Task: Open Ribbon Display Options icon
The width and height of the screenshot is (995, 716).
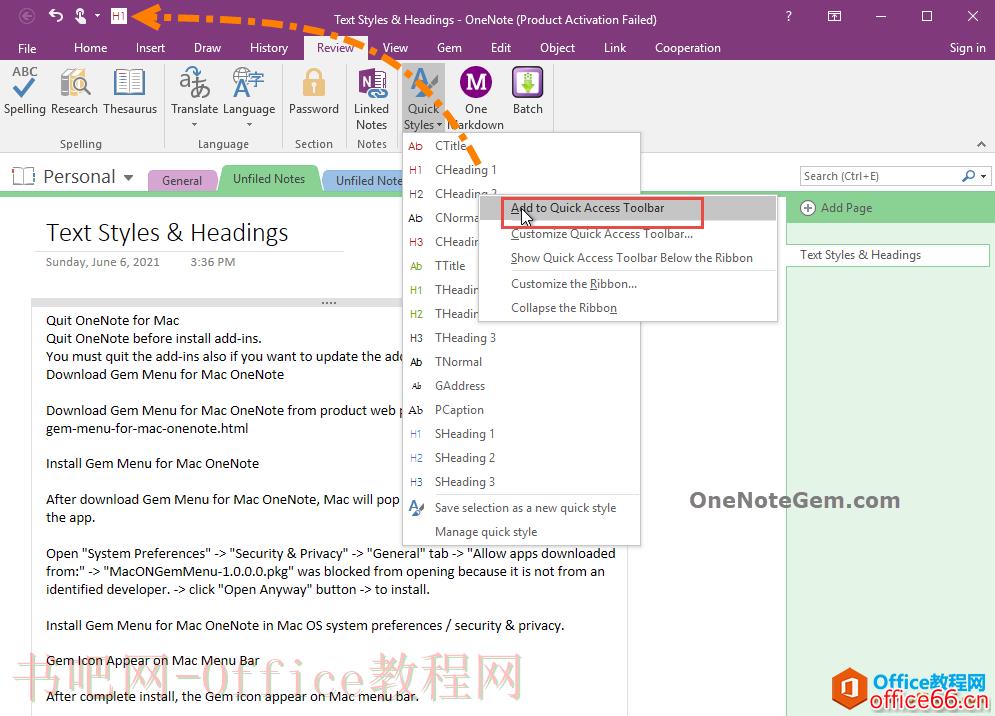Action: (834, 16)
